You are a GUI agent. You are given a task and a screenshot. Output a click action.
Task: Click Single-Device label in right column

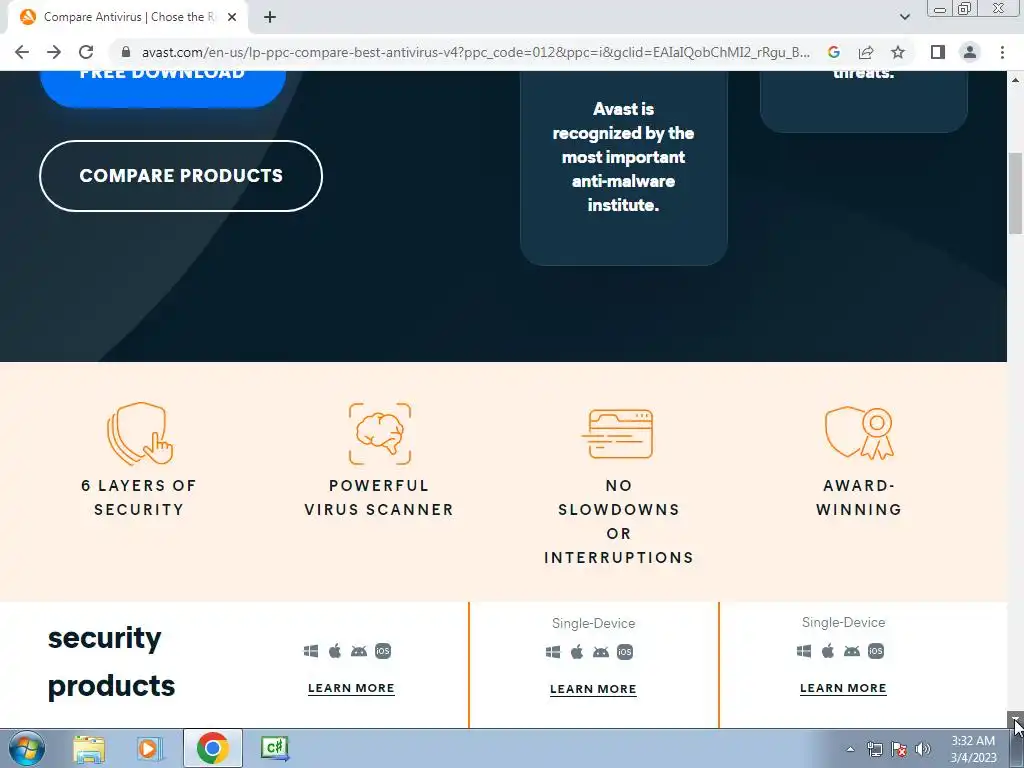844,623
